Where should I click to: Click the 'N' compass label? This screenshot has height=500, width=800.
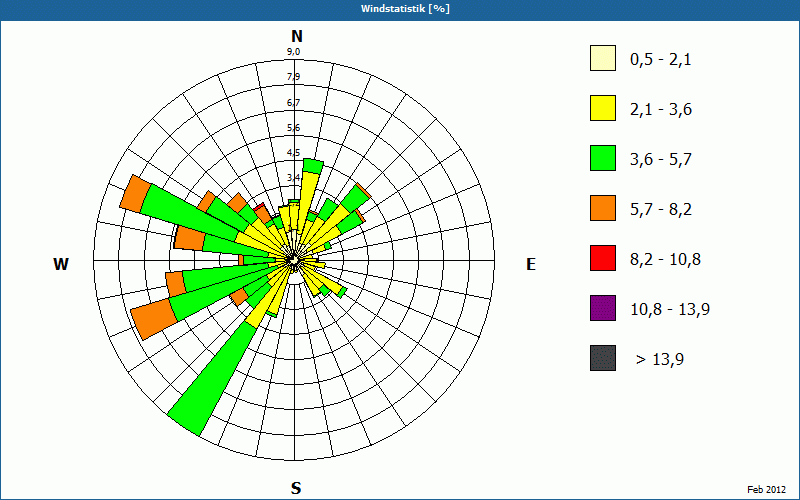297,36
